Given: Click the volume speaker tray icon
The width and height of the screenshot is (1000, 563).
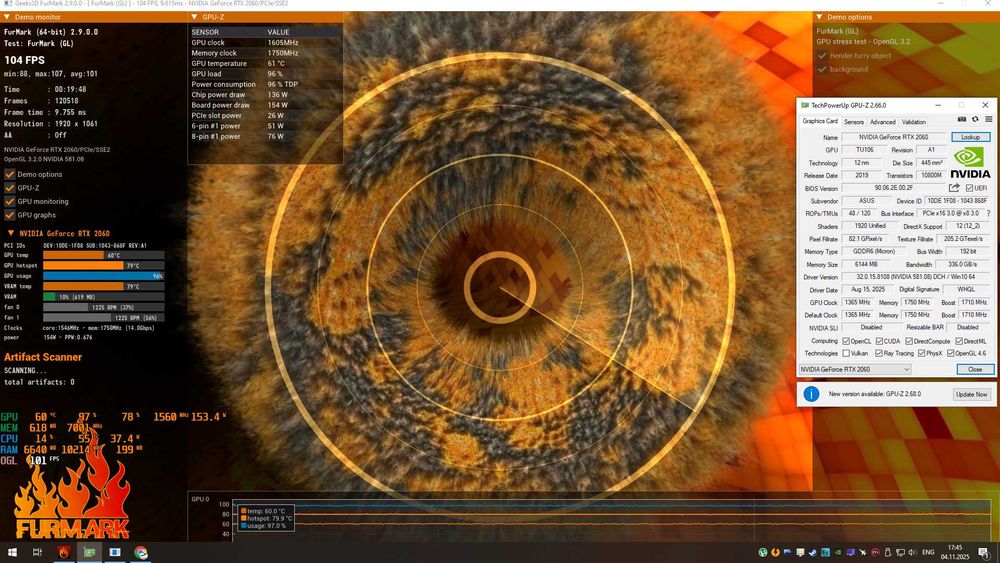Looking at the screenshot, I should (x=912, y=552).
